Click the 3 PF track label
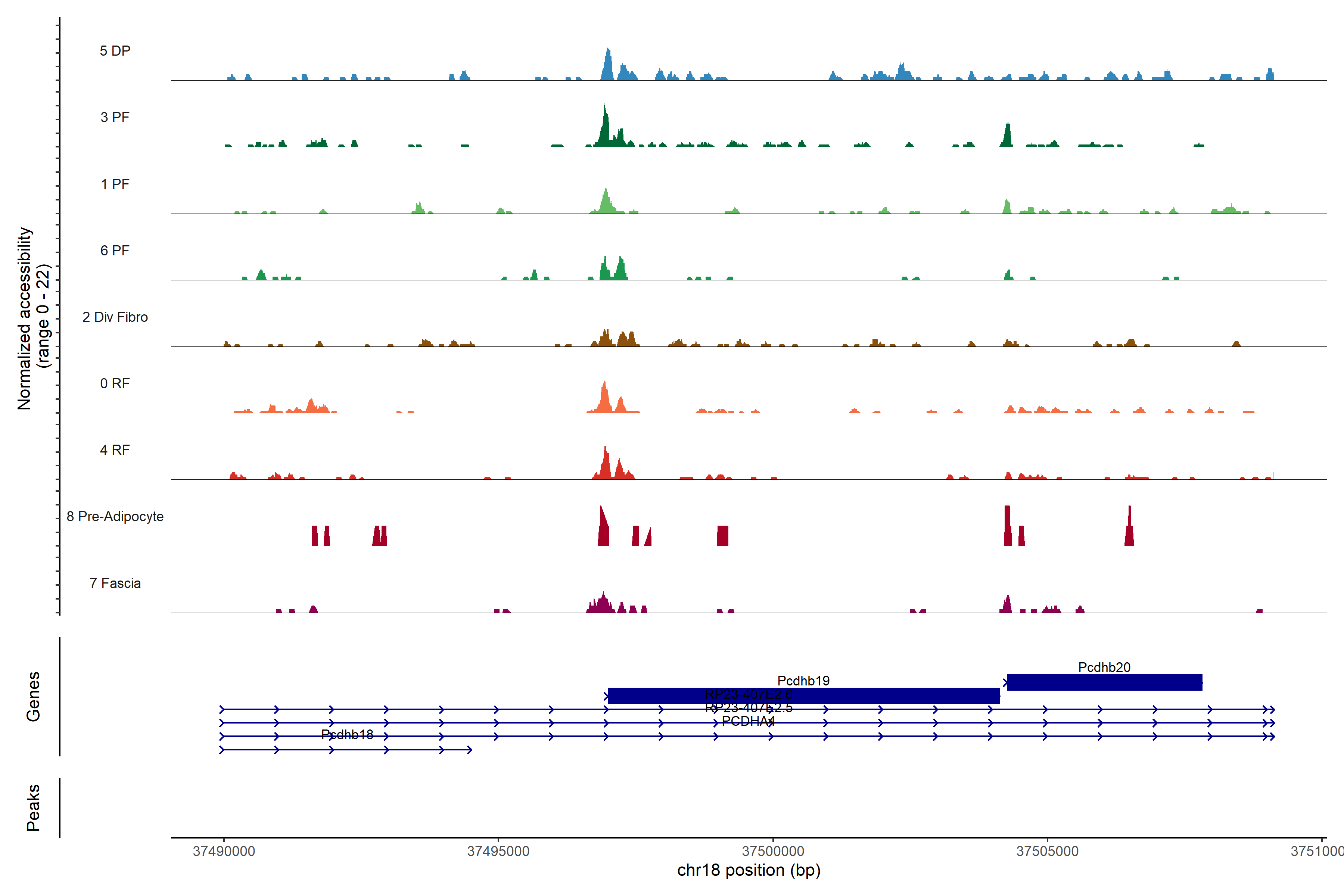Image resolution: width=1344 pixels, height=896 pixels. [115, 118]
